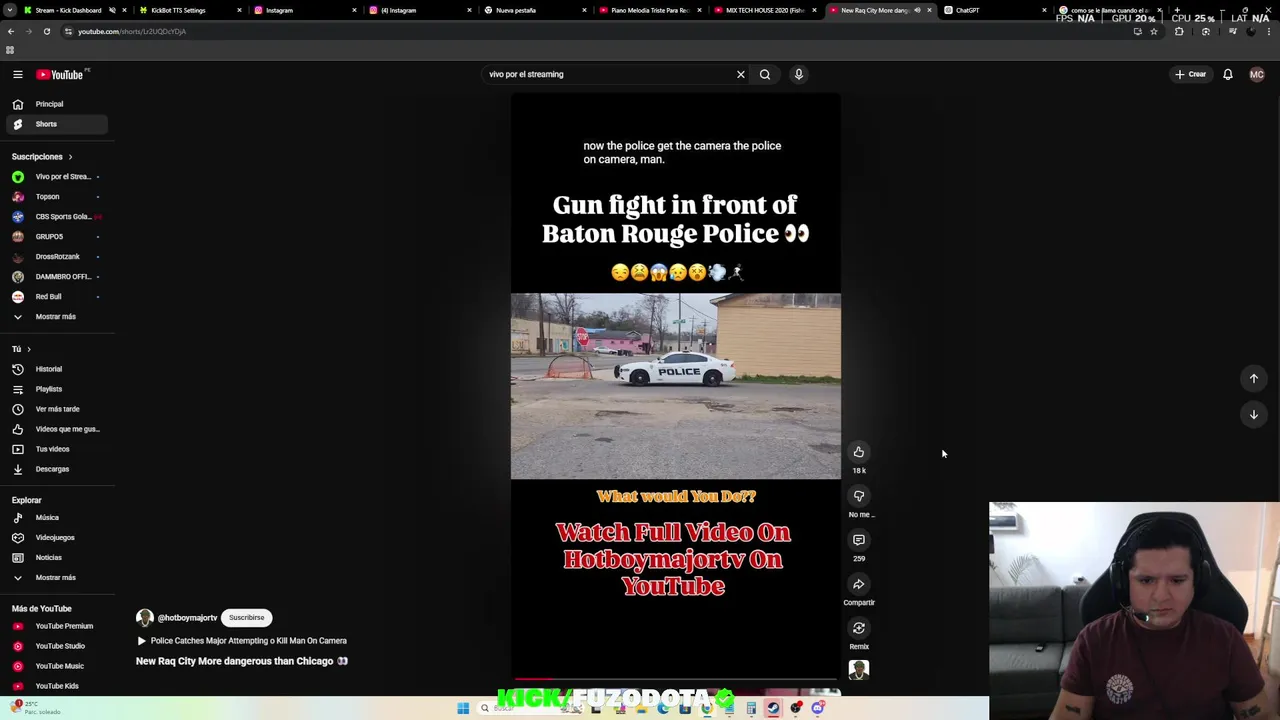
Task: Open YouTube Premium link
Action: [58, 626]
